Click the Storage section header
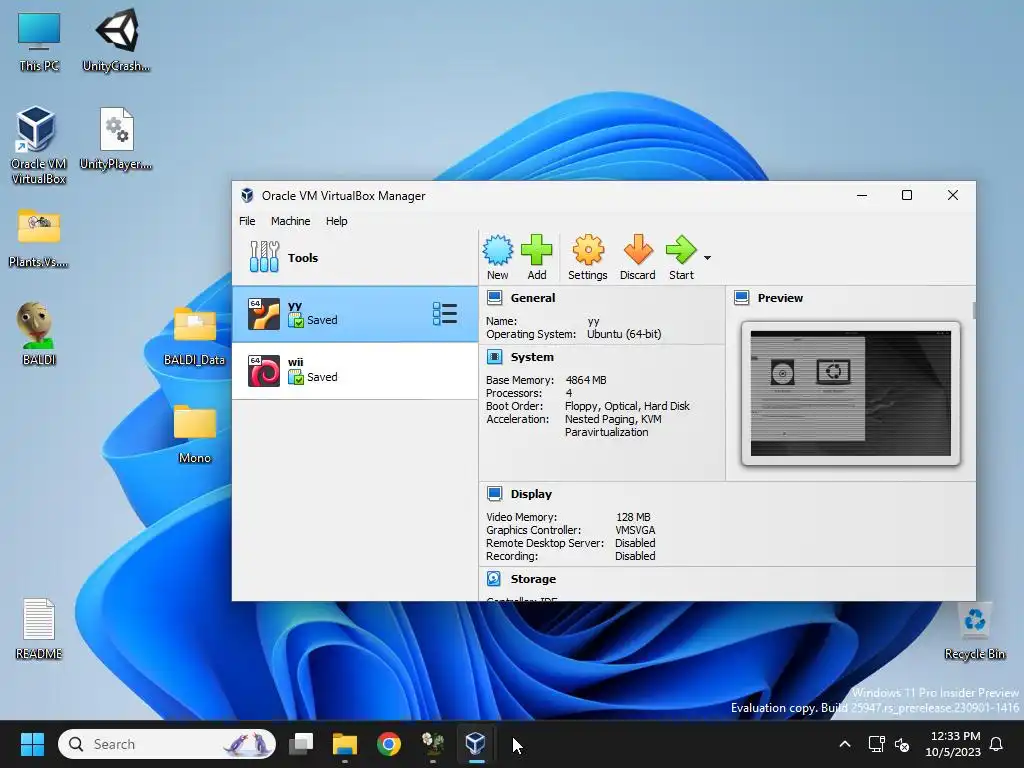 (x=533, y=579)
